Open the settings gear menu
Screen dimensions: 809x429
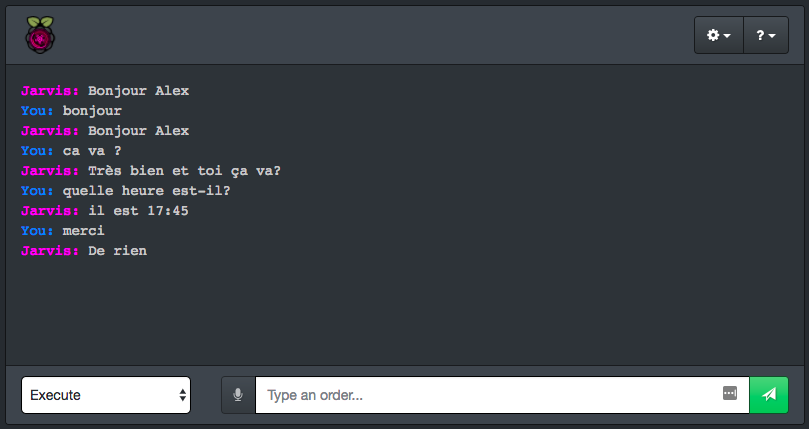click(x=719, y=35)
